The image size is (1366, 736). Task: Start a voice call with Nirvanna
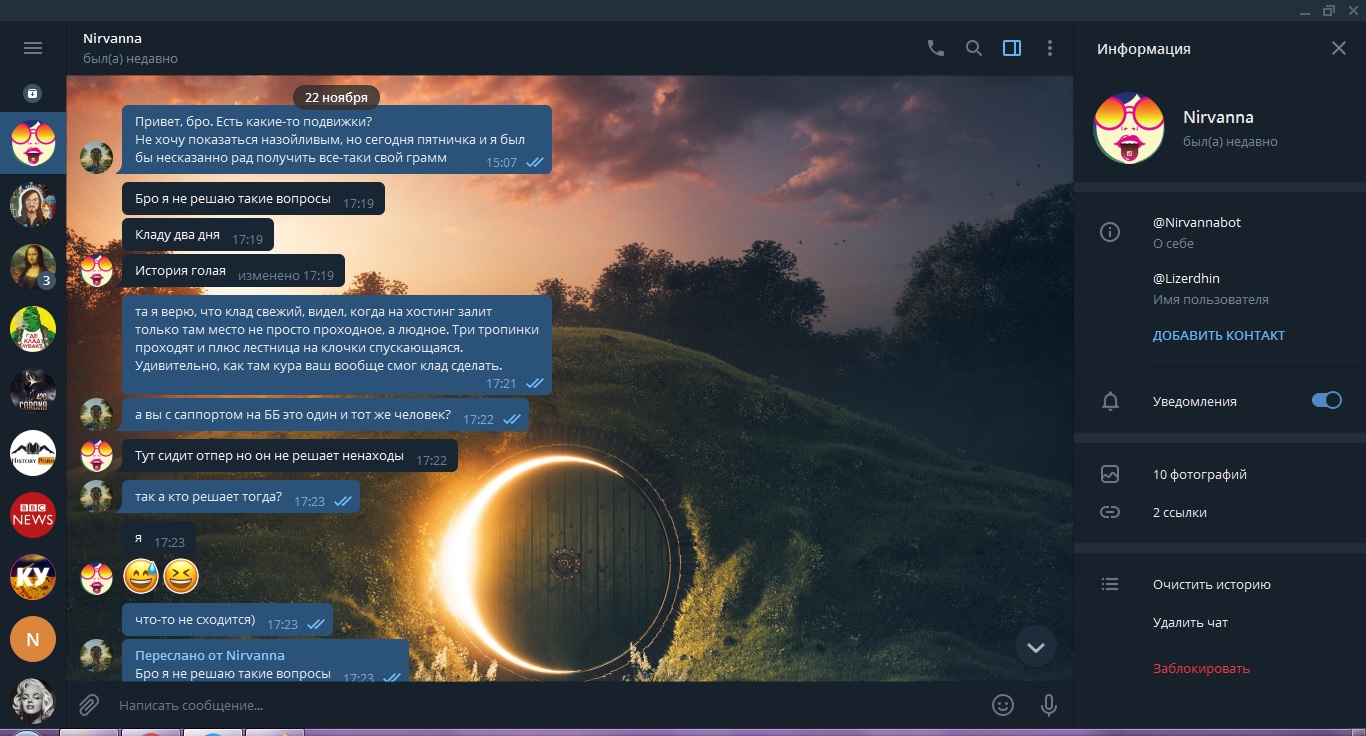[936, 48]
